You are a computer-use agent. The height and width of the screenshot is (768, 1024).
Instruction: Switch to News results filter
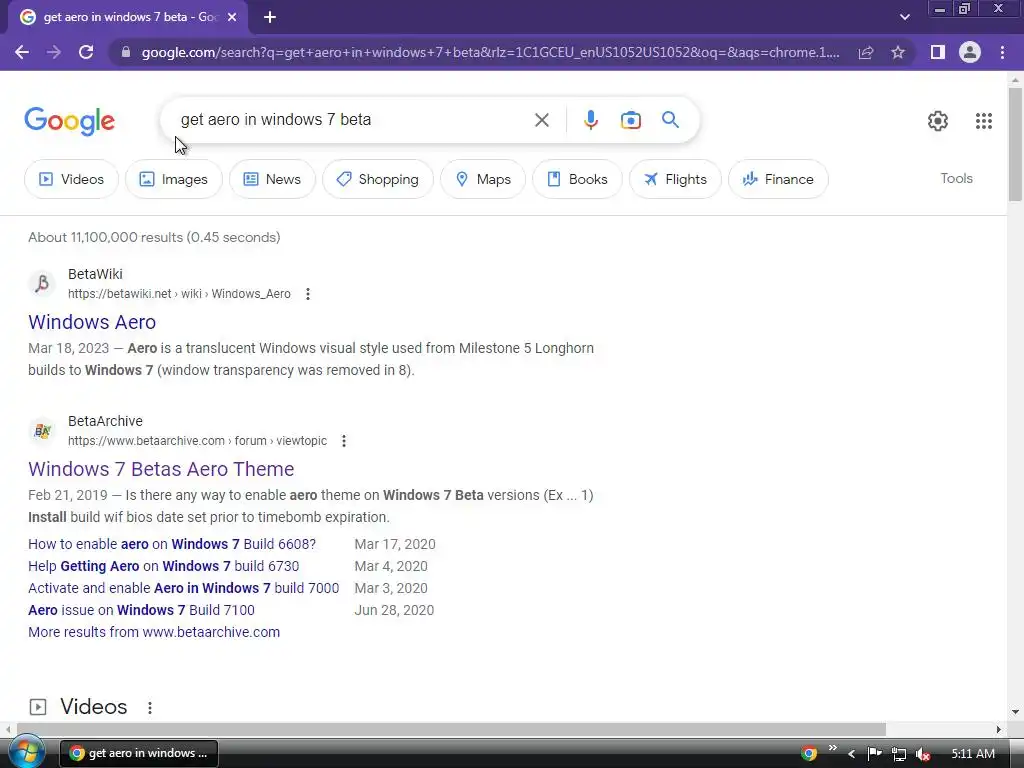[x=272, y=179]
